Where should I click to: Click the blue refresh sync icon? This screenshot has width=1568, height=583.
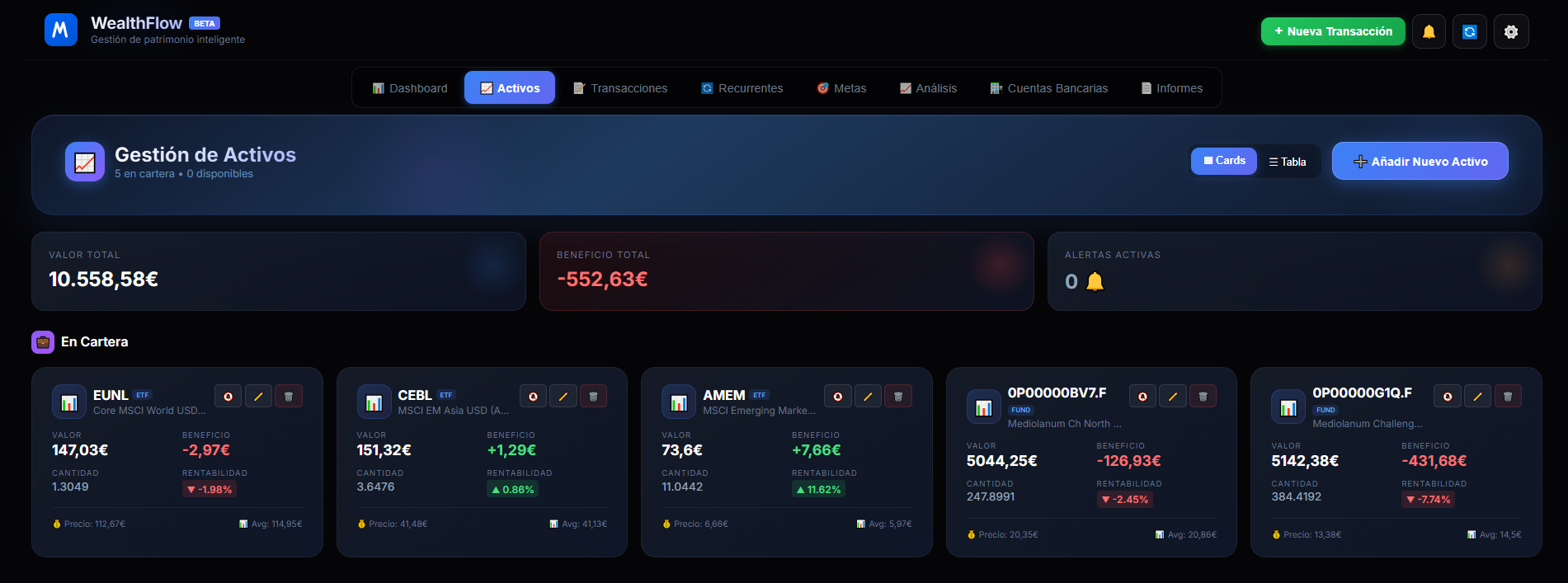coord(1470,31)
